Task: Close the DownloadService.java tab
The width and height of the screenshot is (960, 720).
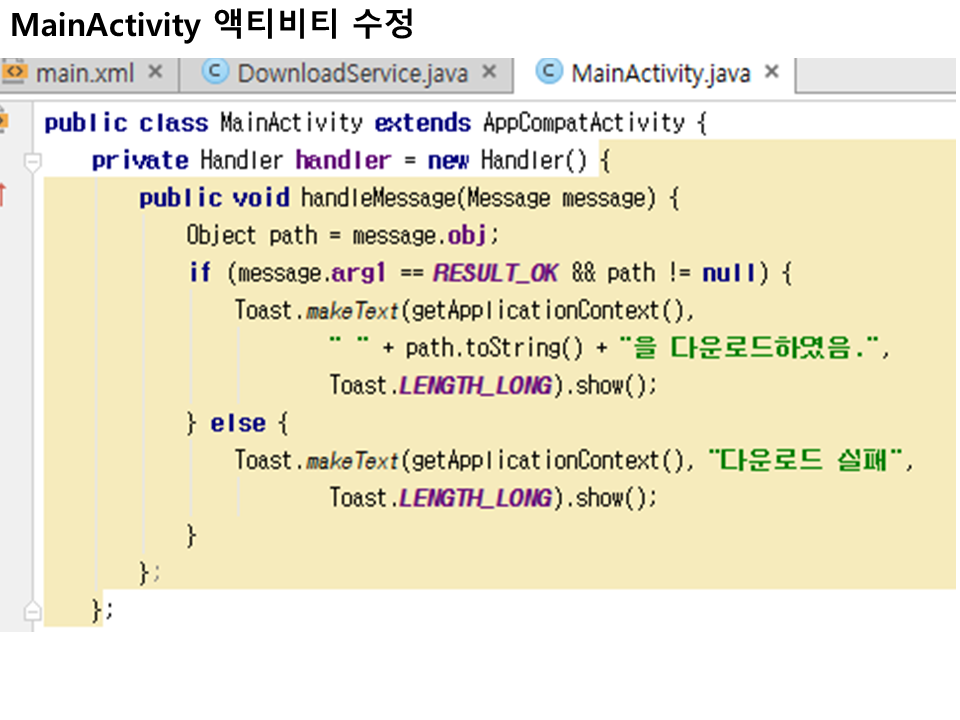Action: pos(488,72)
